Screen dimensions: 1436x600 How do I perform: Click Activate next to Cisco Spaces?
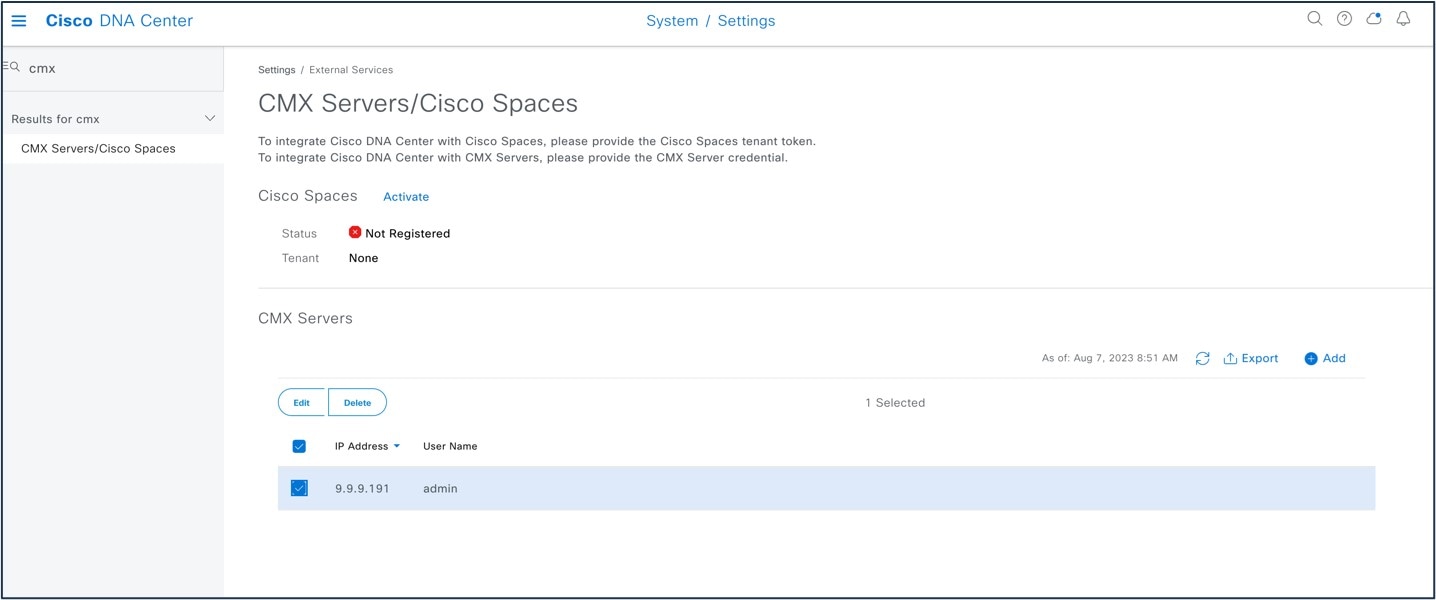406,197
